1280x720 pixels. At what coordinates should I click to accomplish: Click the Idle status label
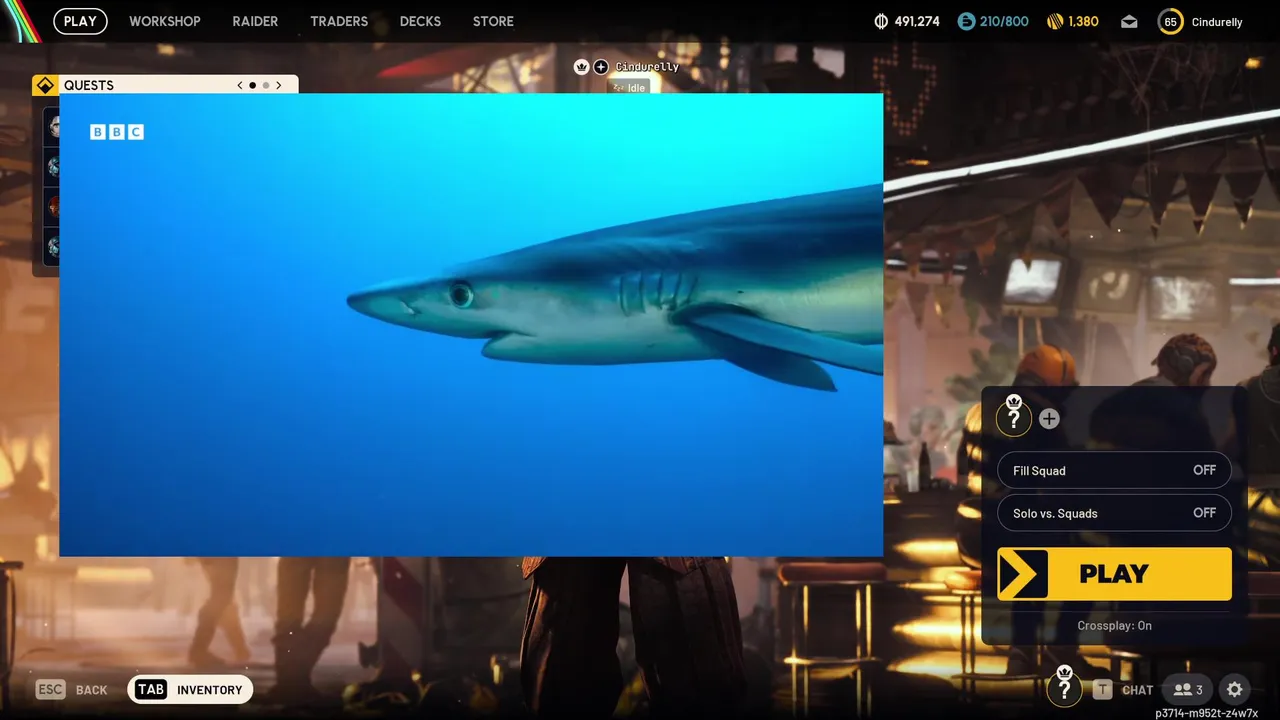[630, 87]
